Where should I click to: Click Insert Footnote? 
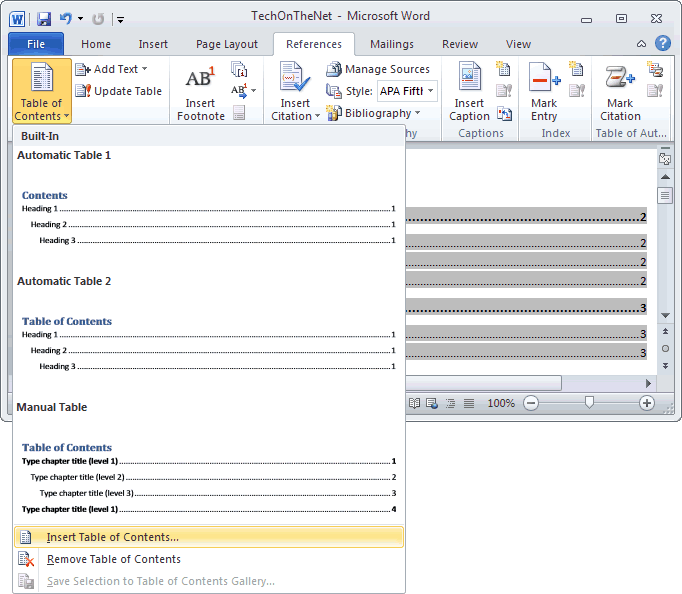201,91
